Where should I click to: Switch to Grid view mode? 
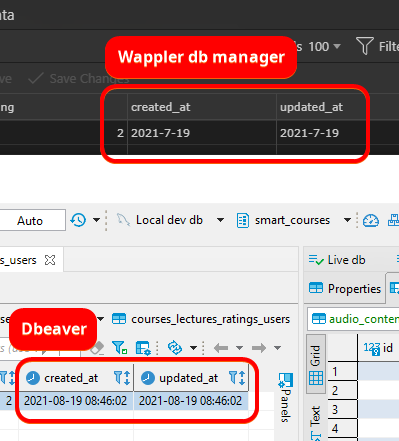pyautogui.click(x=316, y=365)
